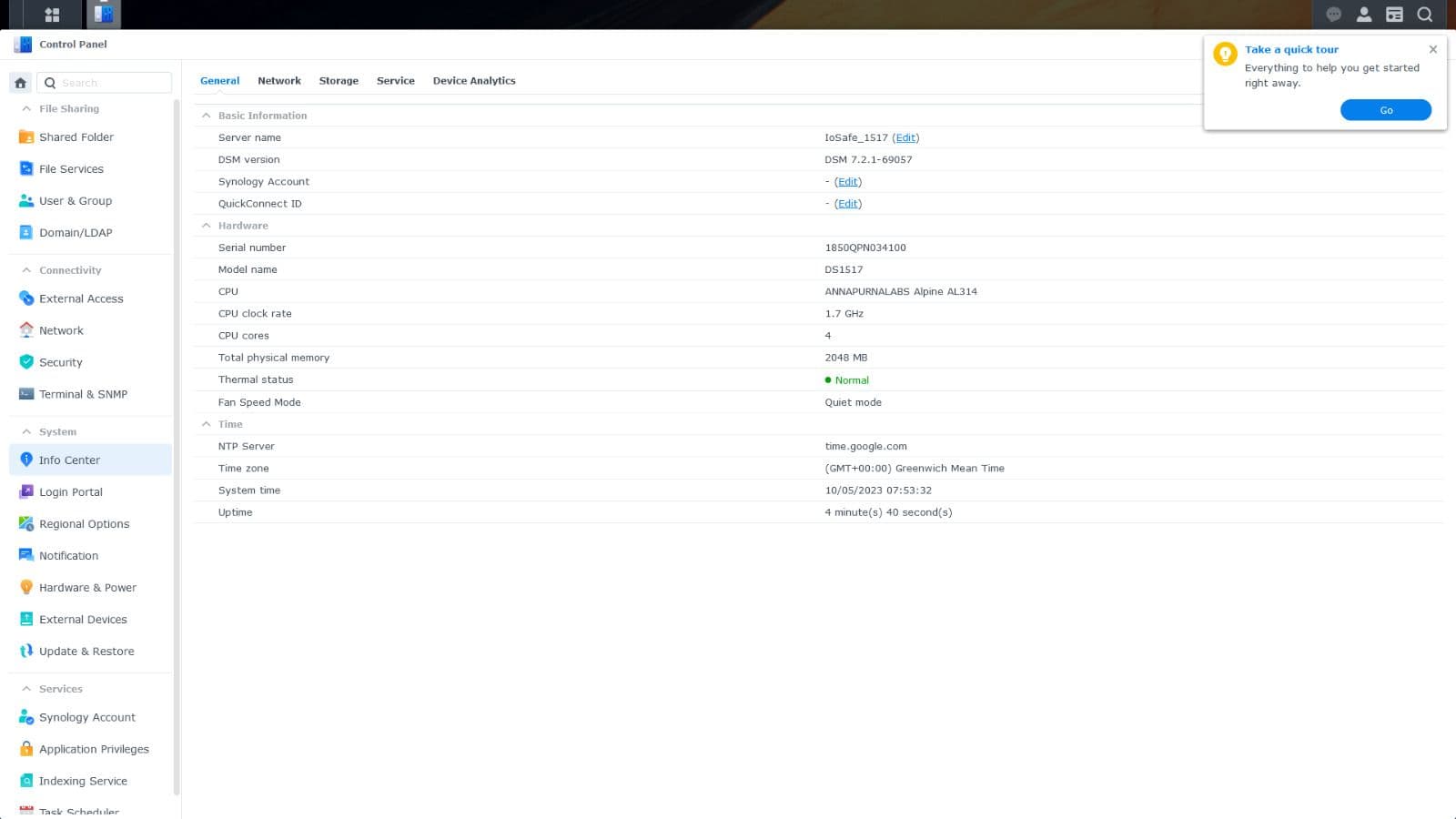
Task: Open Hardware & Power settings
Action: (x=87, y=588)
